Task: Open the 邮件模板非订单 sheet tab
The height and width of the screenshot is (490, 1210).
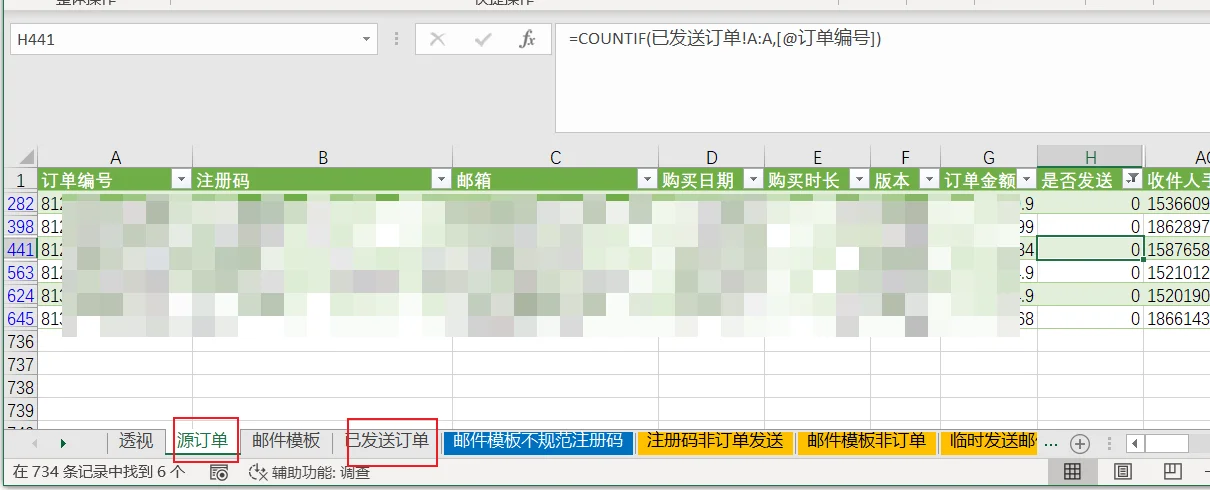Action: click(866, 441)
